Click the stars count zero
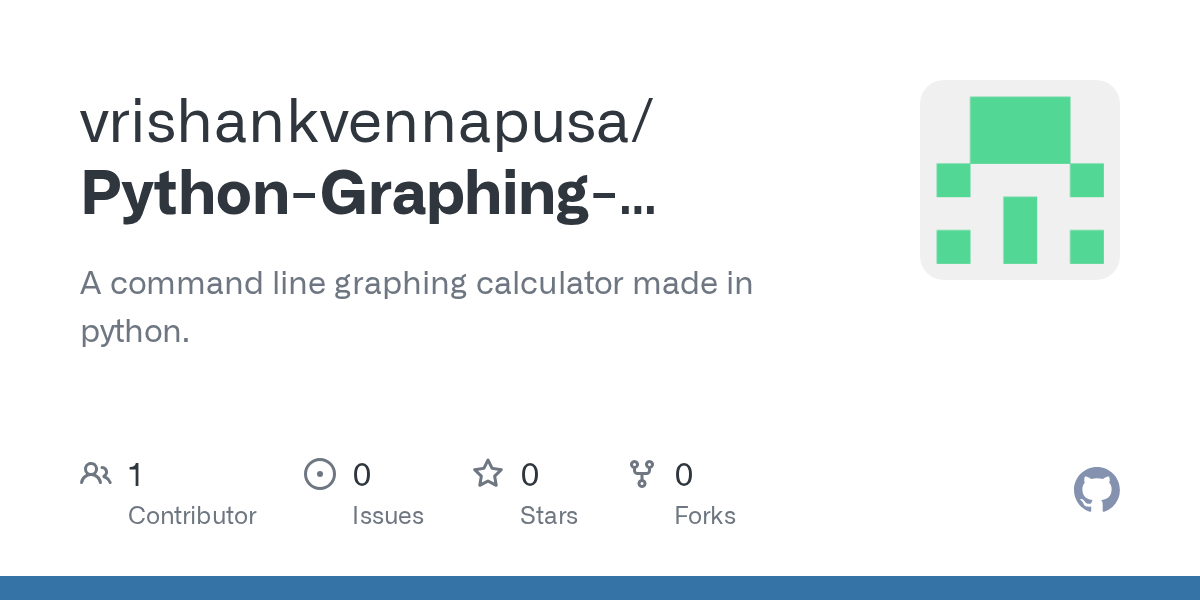Screen dimensions: 1200x600 tap(529, 475)
